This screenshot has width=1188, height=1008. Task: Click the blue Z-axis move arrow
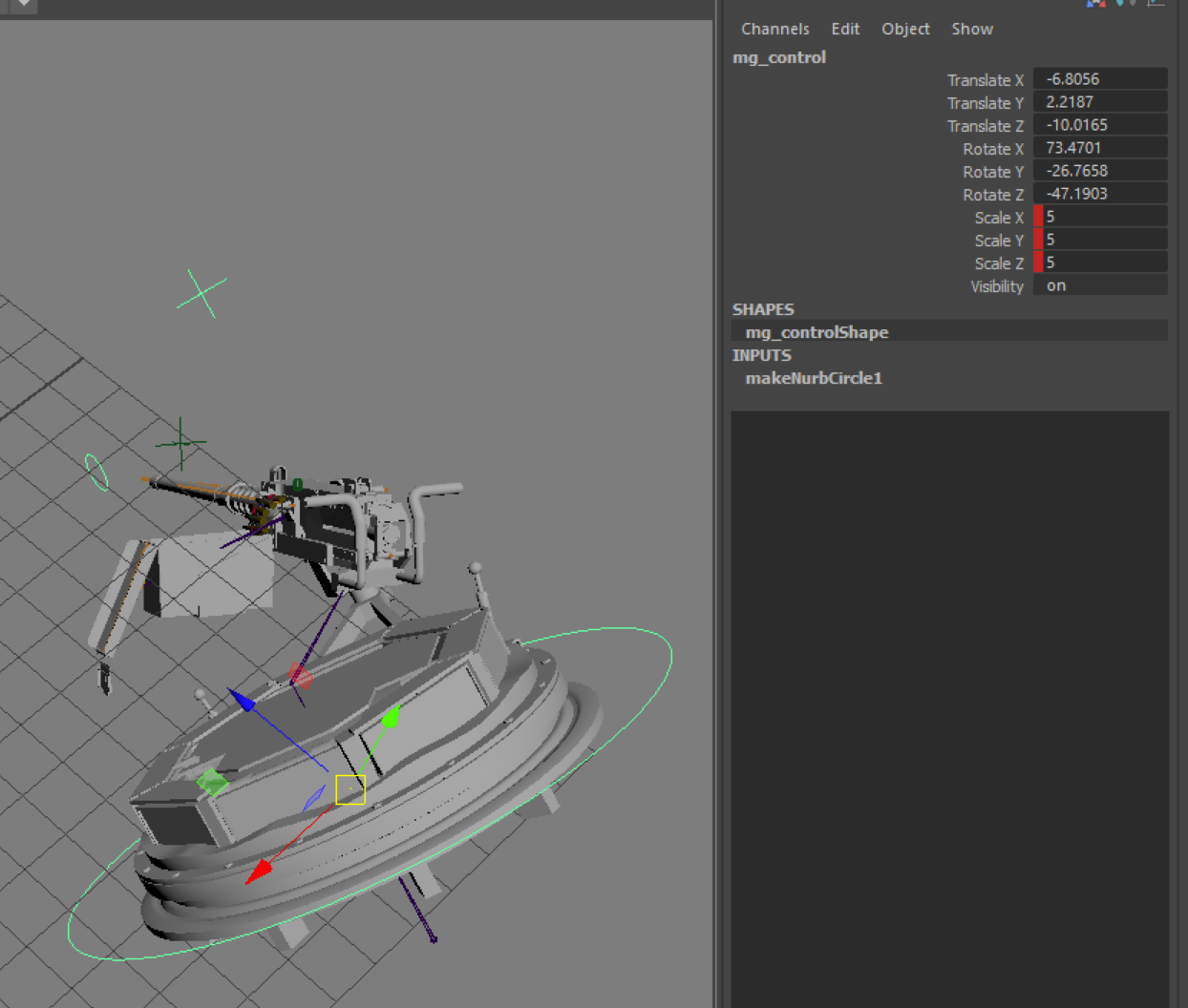point(243,702)
